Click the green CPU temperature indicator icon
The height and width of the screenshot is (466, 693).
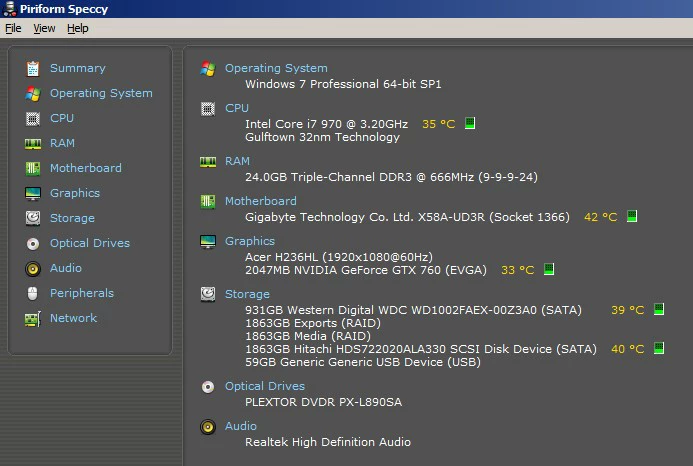(470, 123)
